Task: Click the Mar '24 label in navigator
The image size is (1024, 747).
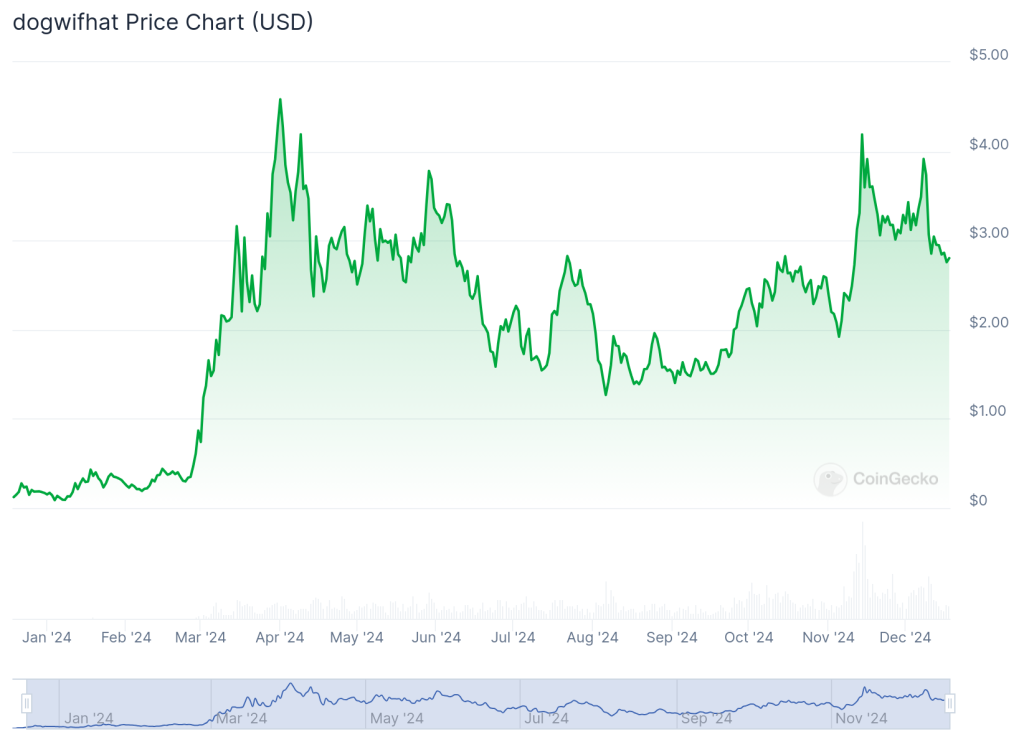Action: click(242, 718)
